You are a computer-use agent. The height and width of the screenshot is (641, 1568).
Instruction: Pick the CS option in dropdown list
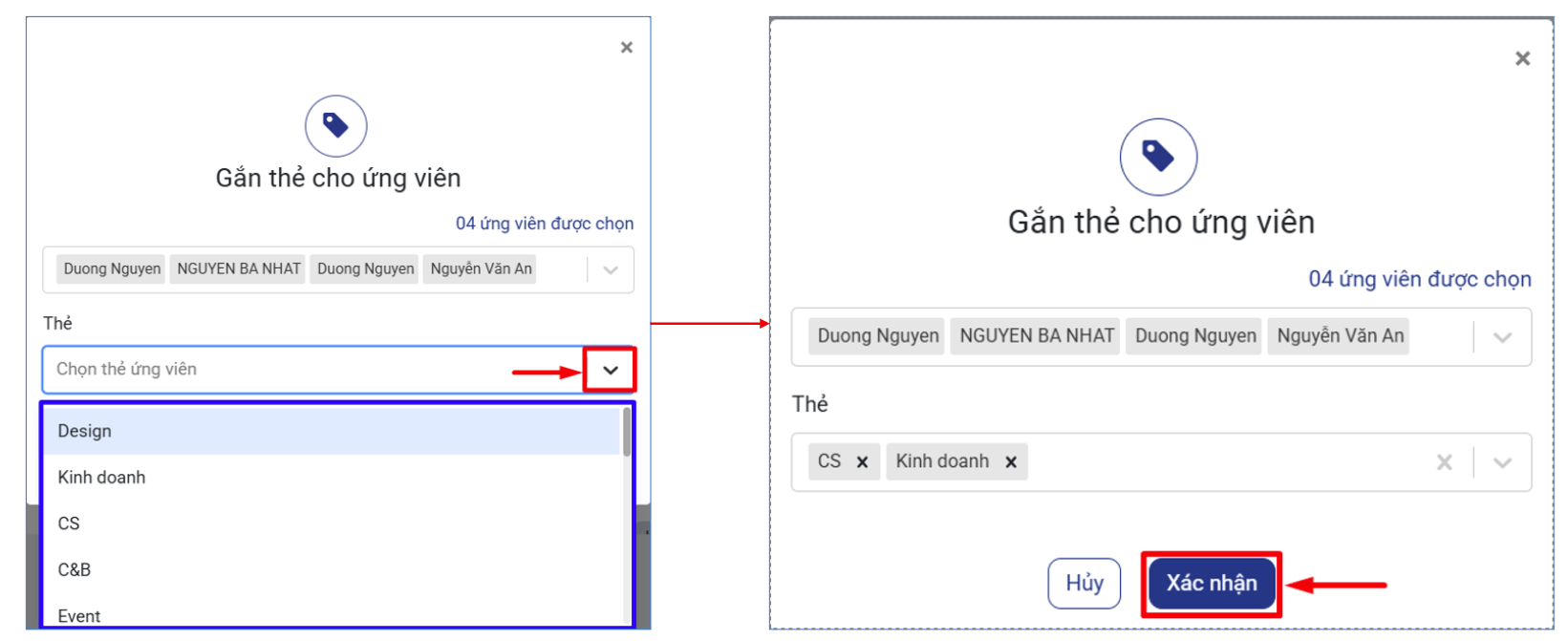tap(69, 523)
